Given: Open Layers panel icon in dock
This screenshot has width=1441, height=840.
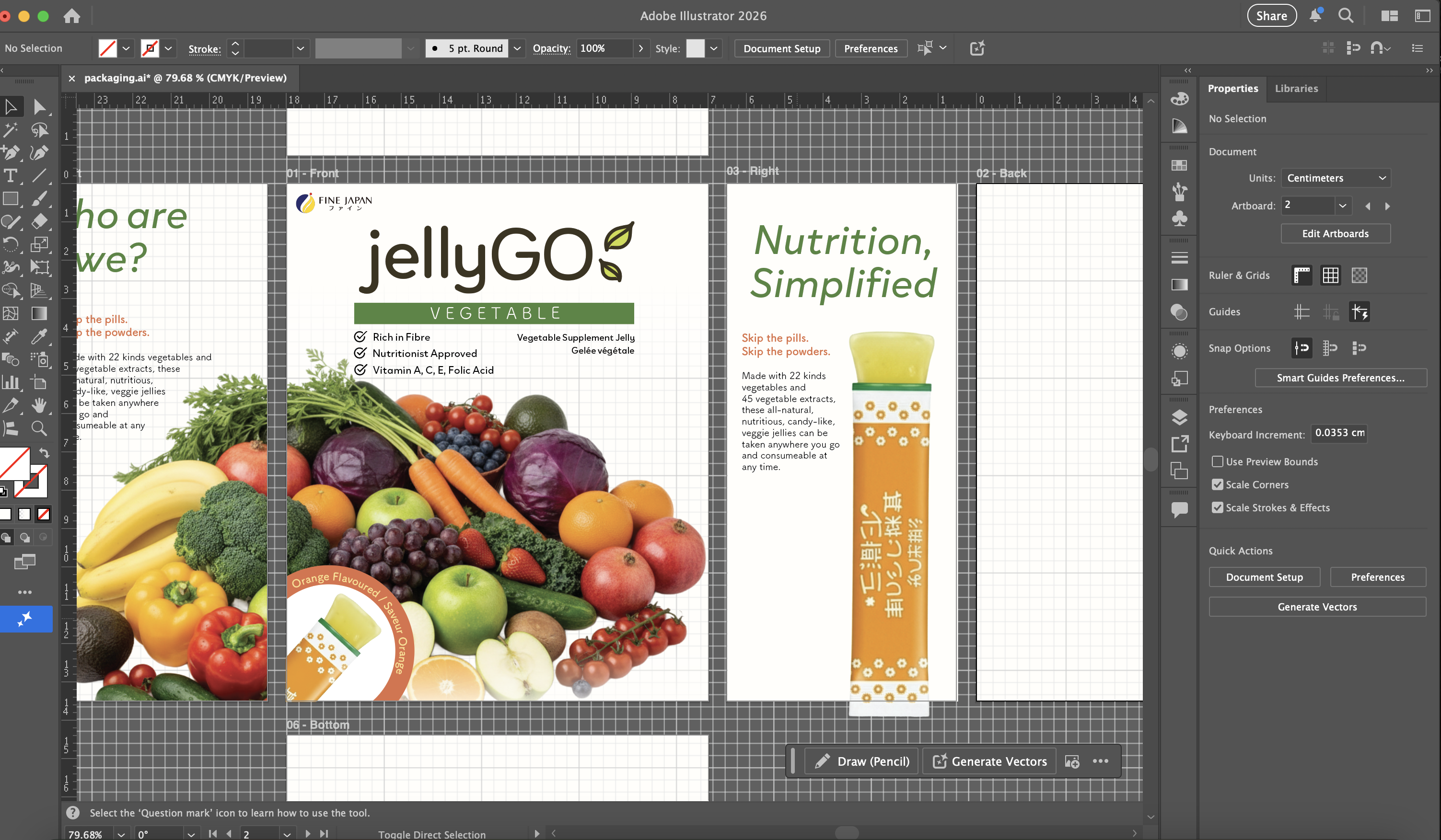Looking at the screenshot, I should [x=1179, y=417].
